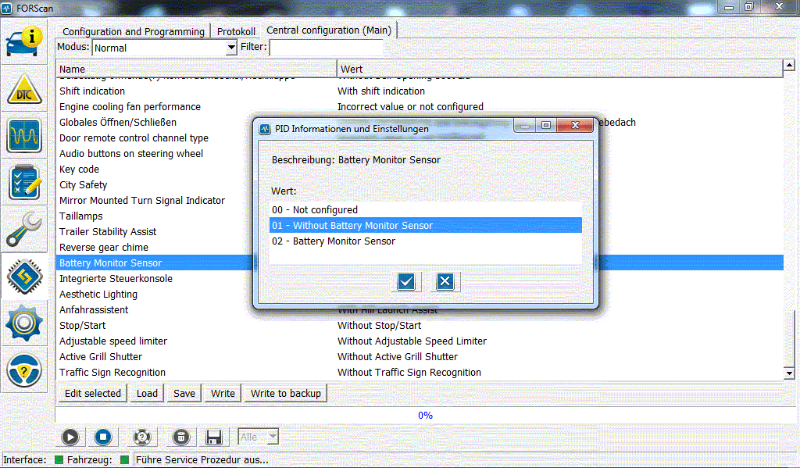The height and width of the screenshot is (468, 800).
Task: Confirm PID dialog with checkmark button
Action: click(x=406, y=281)
